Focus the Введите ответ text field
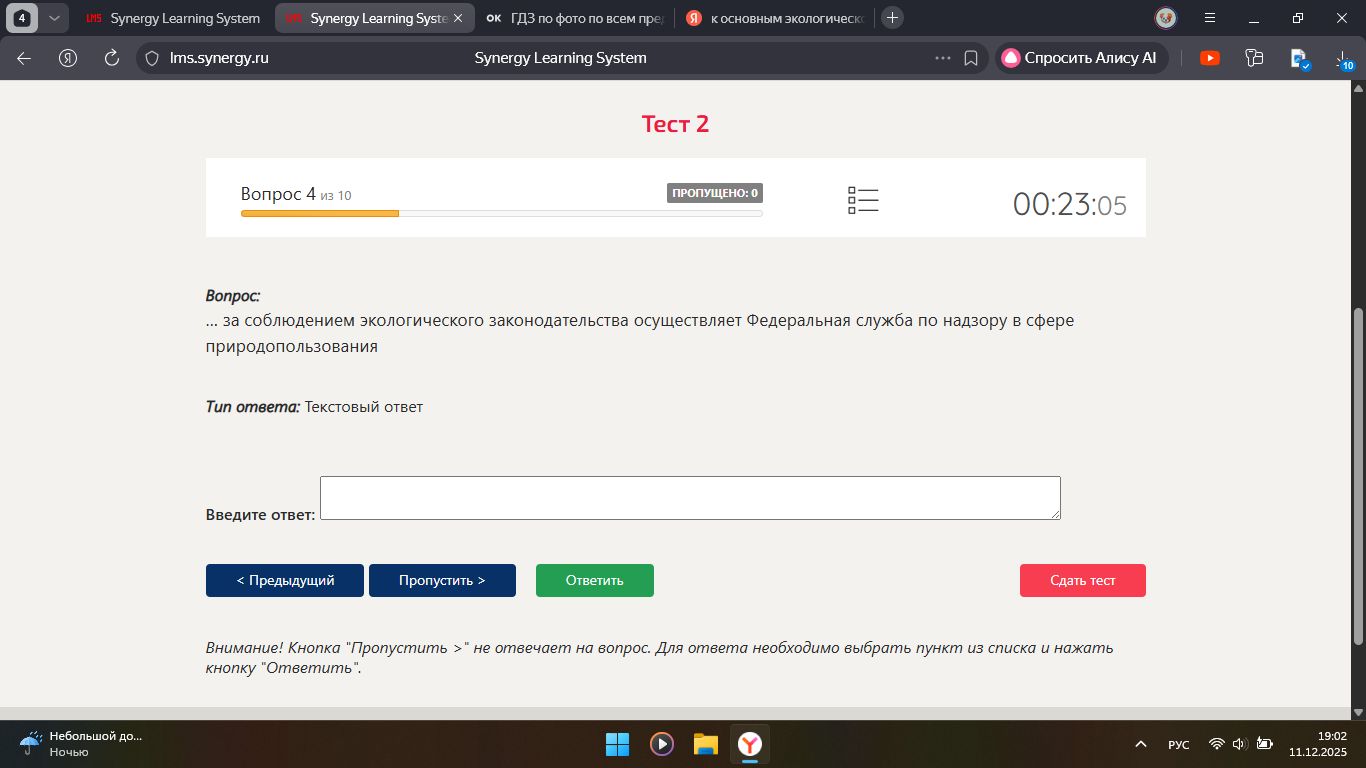The image size is (1366, 768). [690, 498]
